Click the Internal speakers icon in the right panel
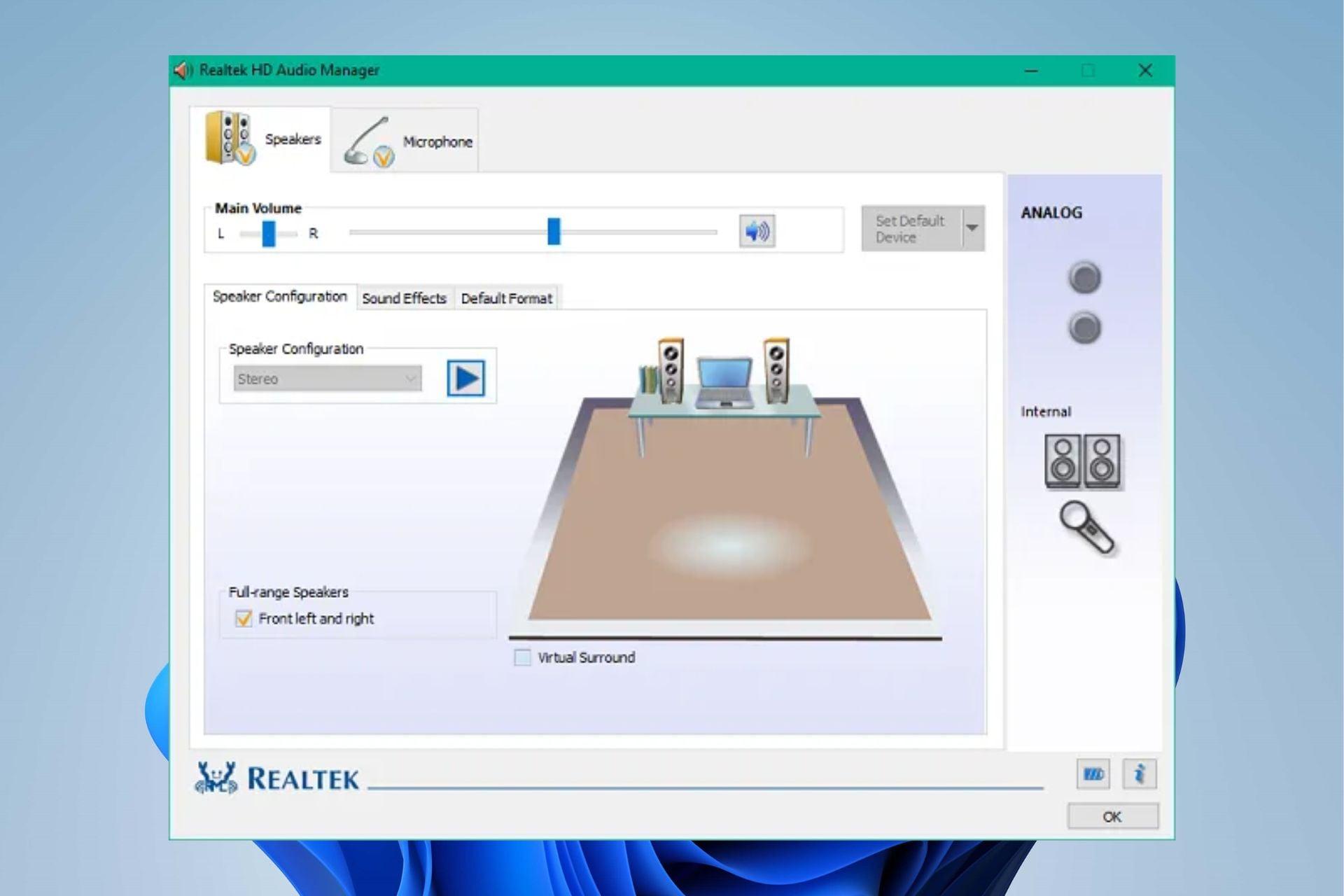Screen dimensions: 1344x896 tap(1083, 461)
